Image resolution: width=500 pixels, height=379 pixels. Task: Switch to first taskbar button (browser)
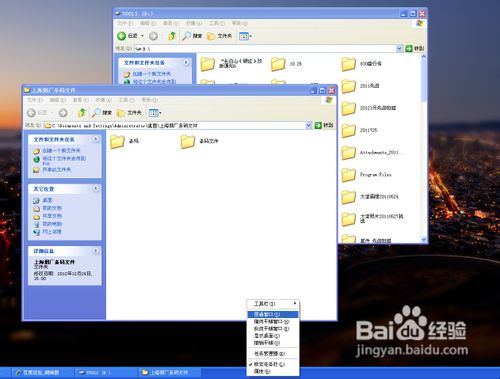point(42,372)
